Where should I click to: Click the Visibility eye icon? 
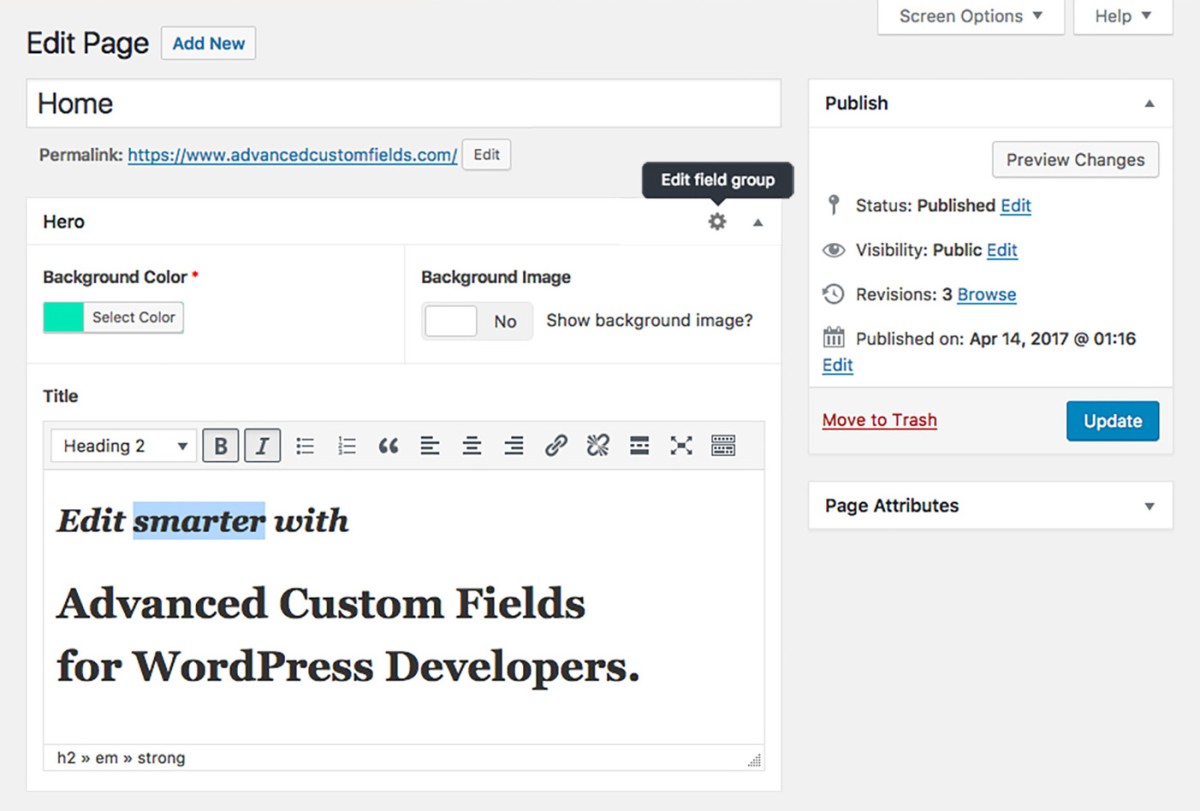pos(833,250)
